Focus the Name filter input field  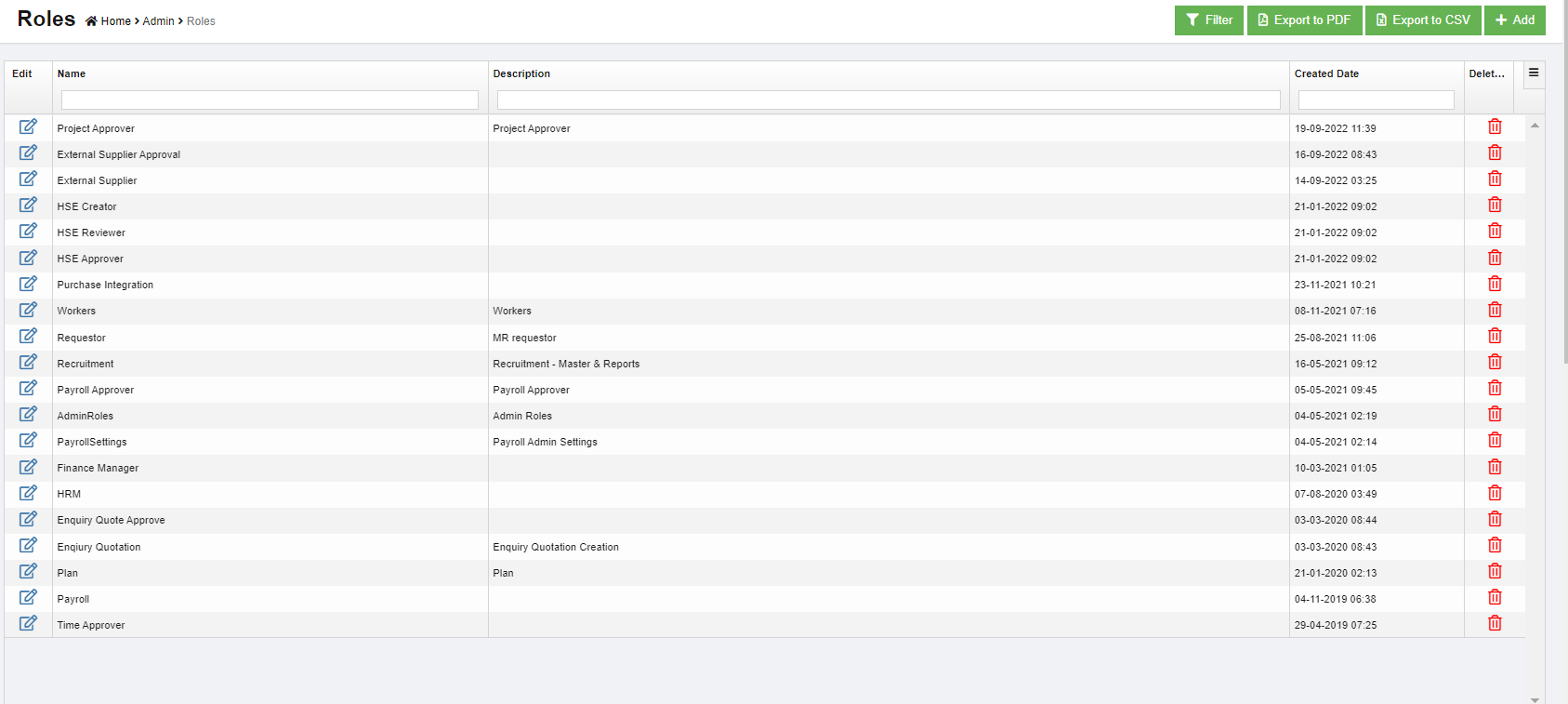point(270,100)
